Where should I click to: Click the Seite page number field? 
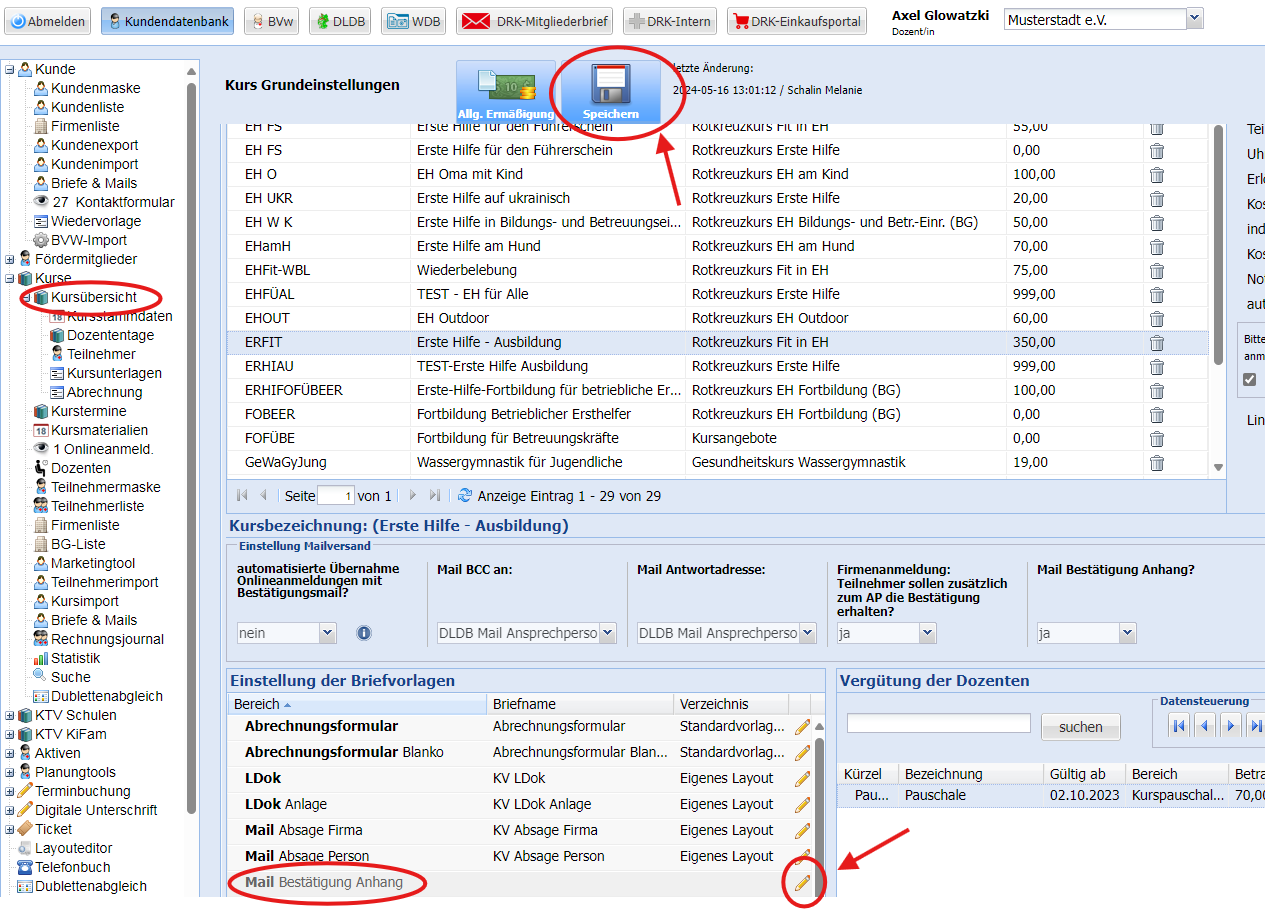pos(335,496)
